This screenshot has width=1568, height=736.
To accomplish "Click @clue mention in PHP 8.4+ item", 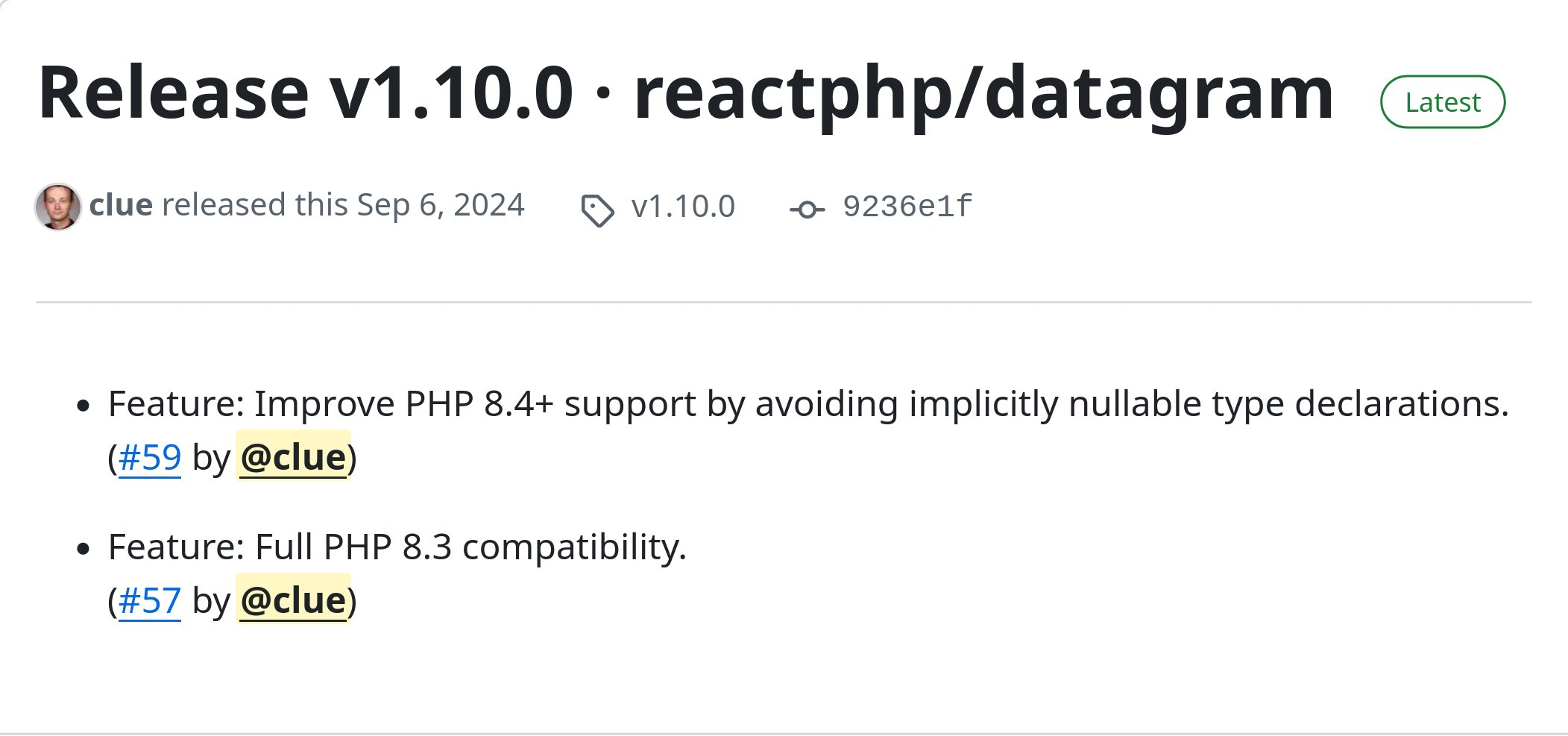I will point(294,457).
